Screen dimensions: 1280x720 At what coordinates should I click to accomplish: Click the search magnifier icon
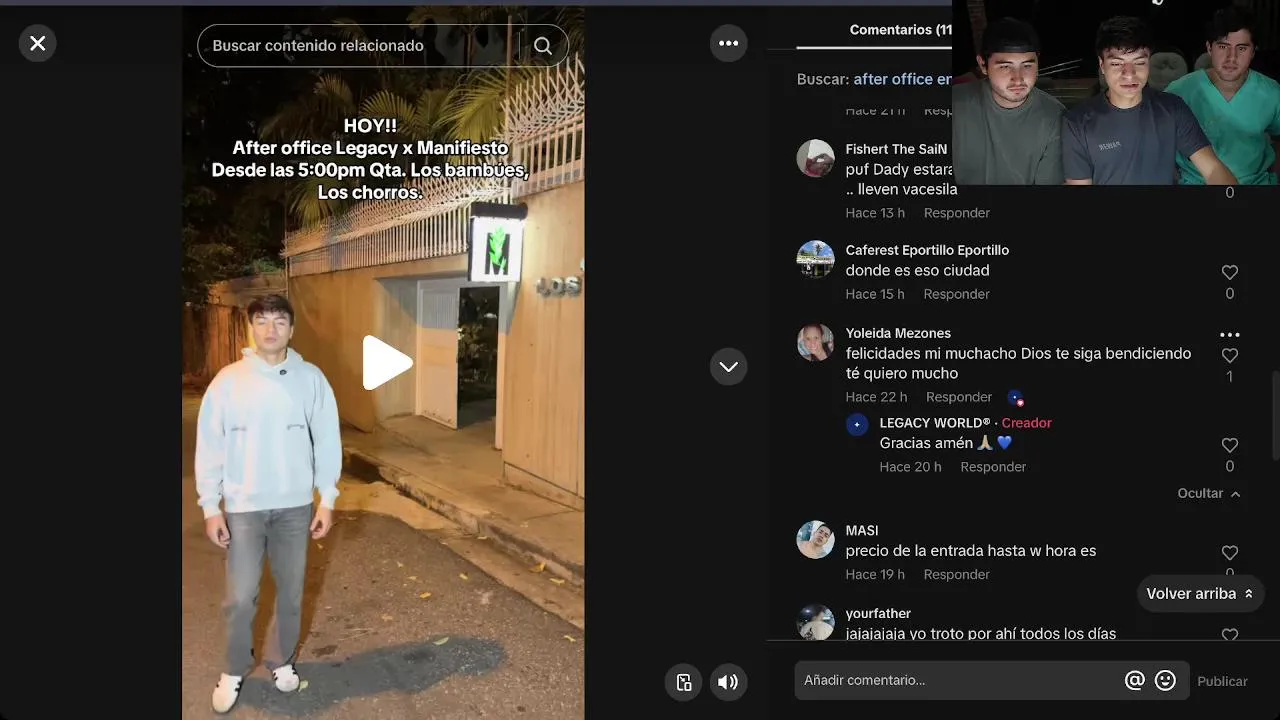pos(543,46)
